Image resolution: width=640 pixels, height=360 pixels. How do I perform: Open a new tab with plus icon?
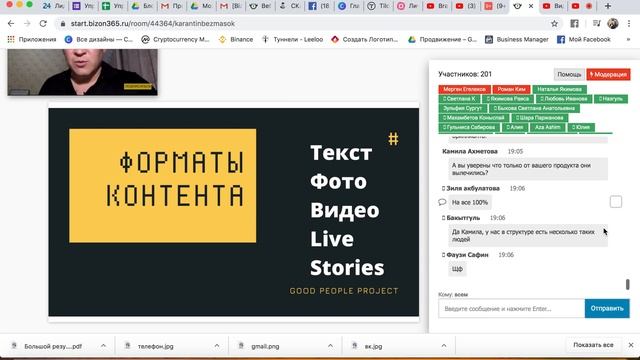(608, 6)
